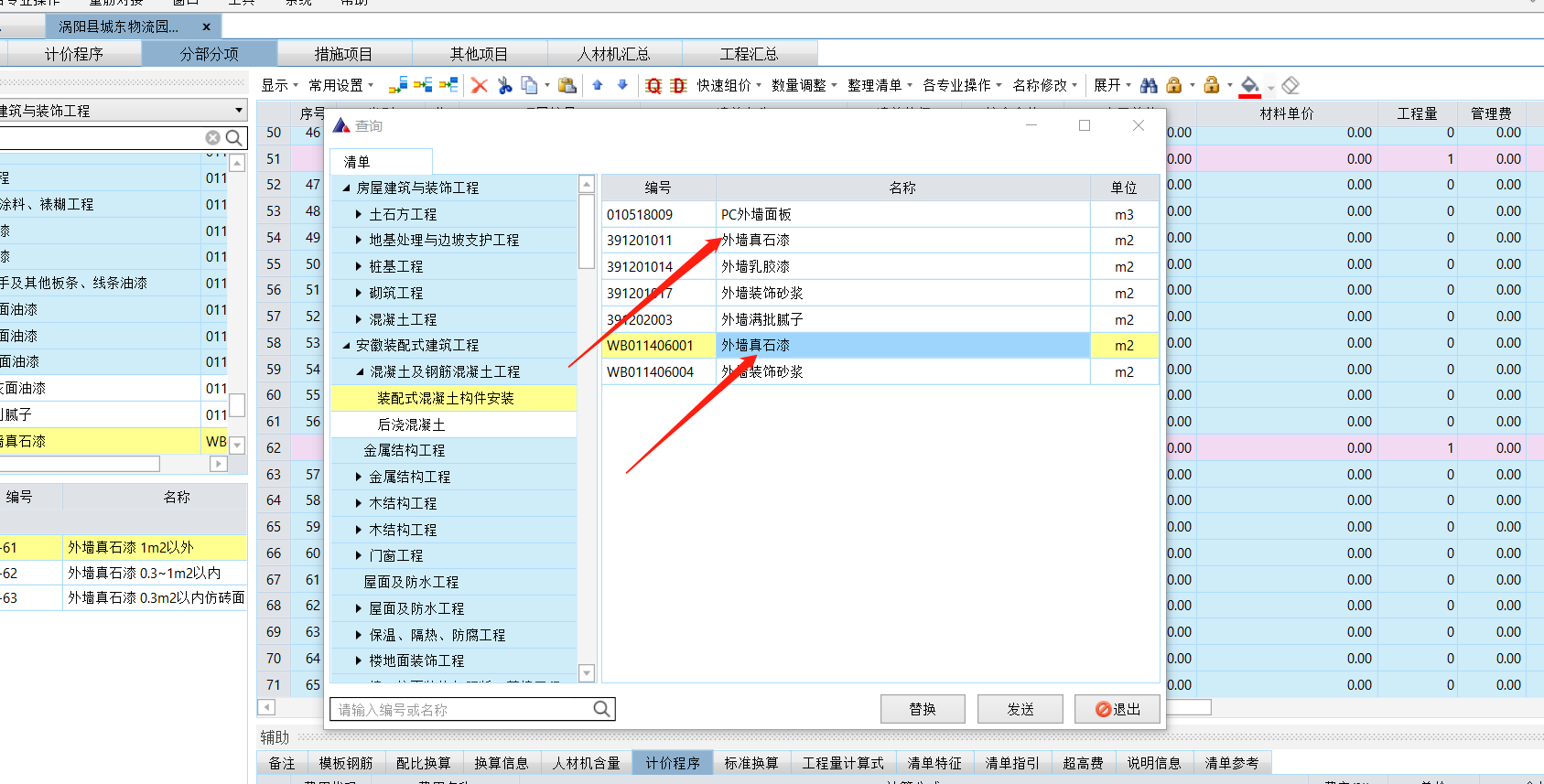Click the copy pages icon

529,85
